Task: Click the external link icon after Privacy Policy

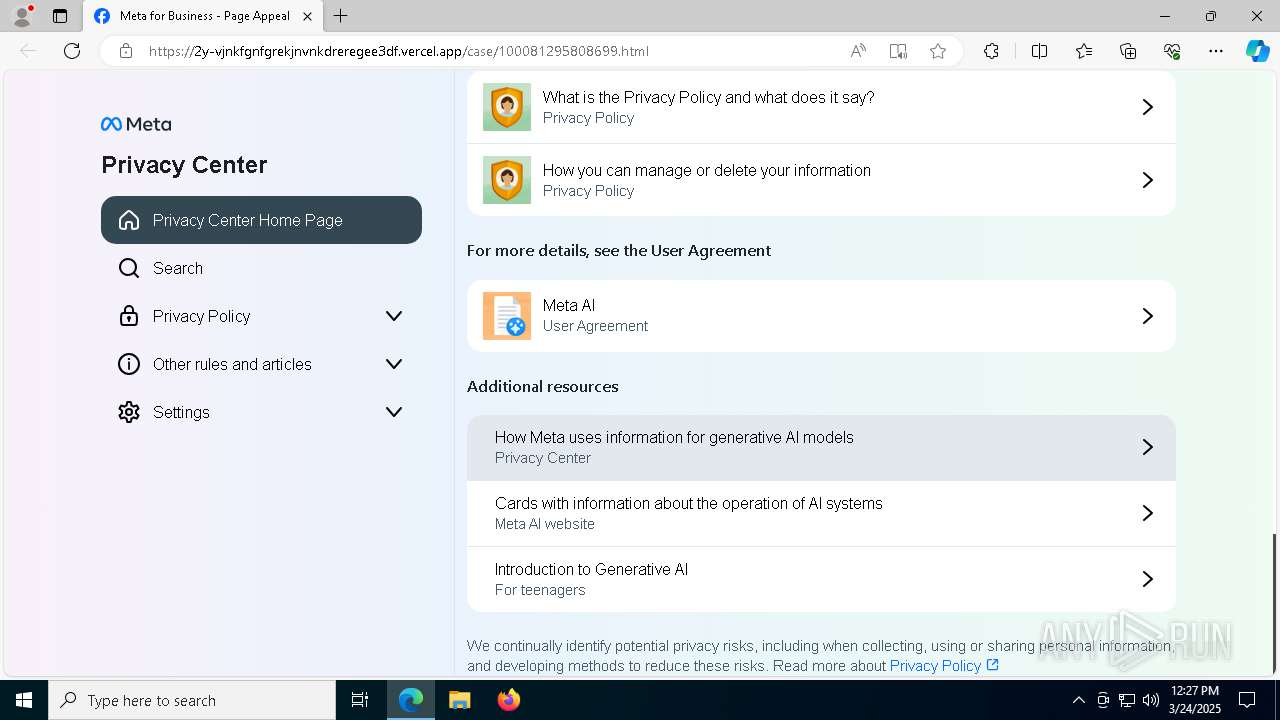Action: click(x=992, y=665)
